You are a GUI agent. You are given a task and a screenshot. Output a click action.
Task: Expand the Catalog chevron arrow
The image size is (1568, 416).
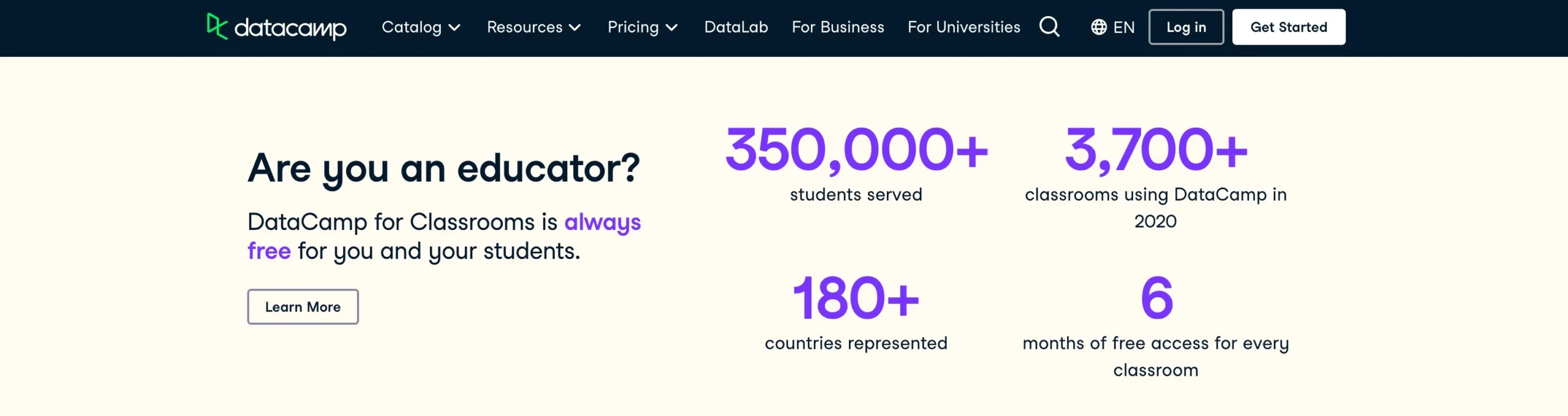point(454,28)
